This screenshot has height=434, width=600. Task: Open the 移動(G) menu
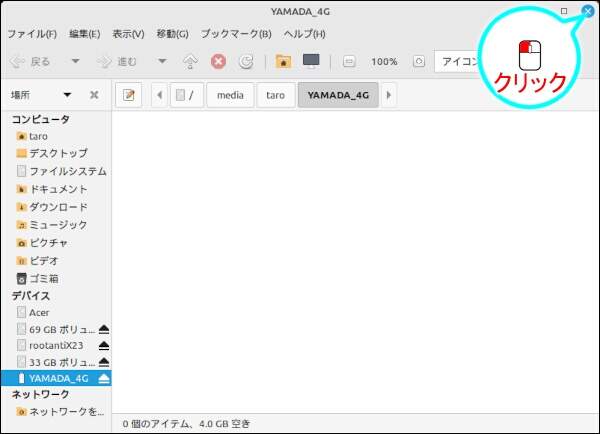click(173, 34)
